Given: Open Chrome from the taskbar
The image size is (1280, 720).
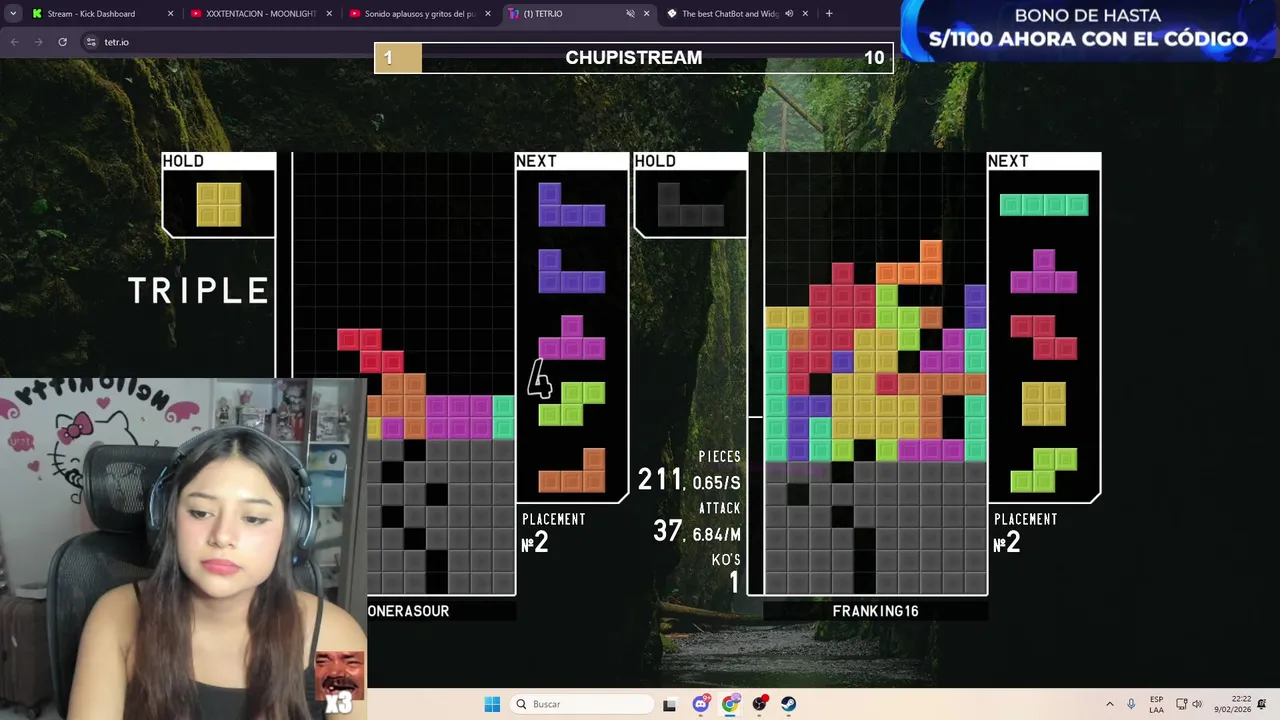Looking at the screenshot, I should pos(730,704).
